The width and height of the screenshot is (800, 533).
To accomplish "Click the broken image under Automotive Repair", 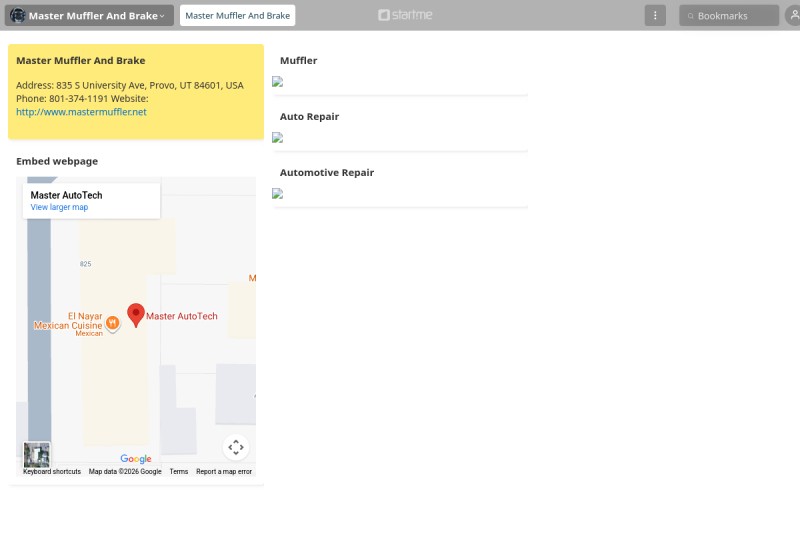I will coord(278,194).
